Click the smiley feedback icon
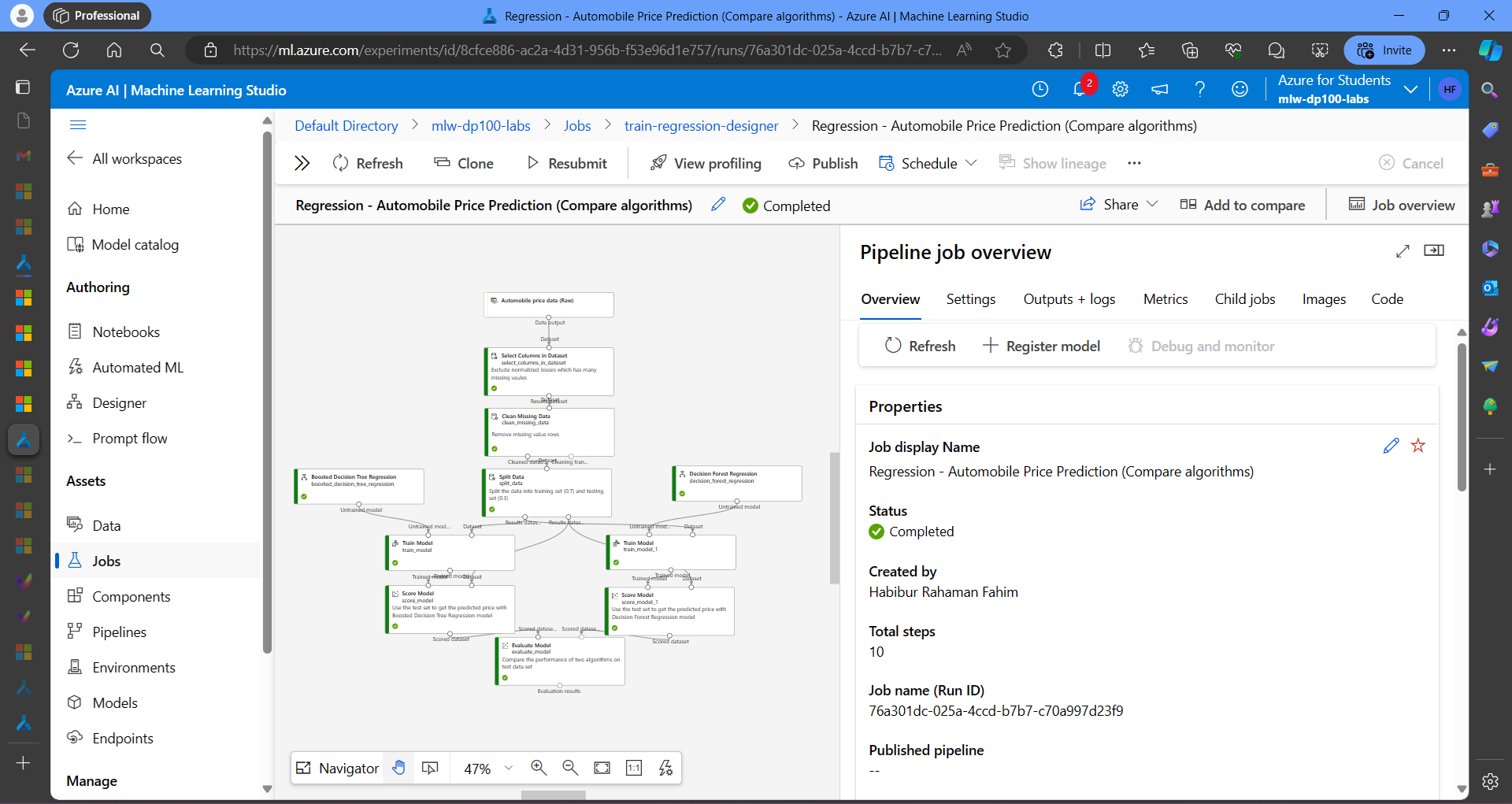Viewport: 1512px width, 804px height. (1240, 89)
